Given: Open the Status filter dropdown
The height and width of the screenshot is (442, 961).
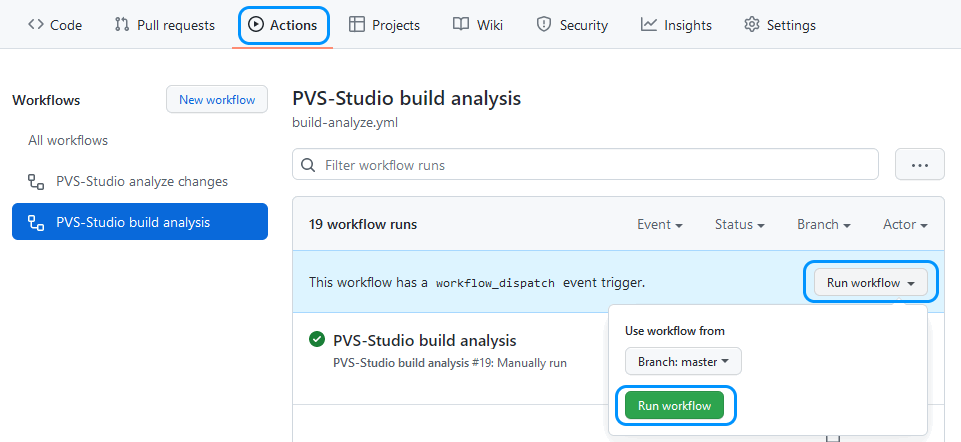Looking at the screenshot, I should tap(740, 224).
